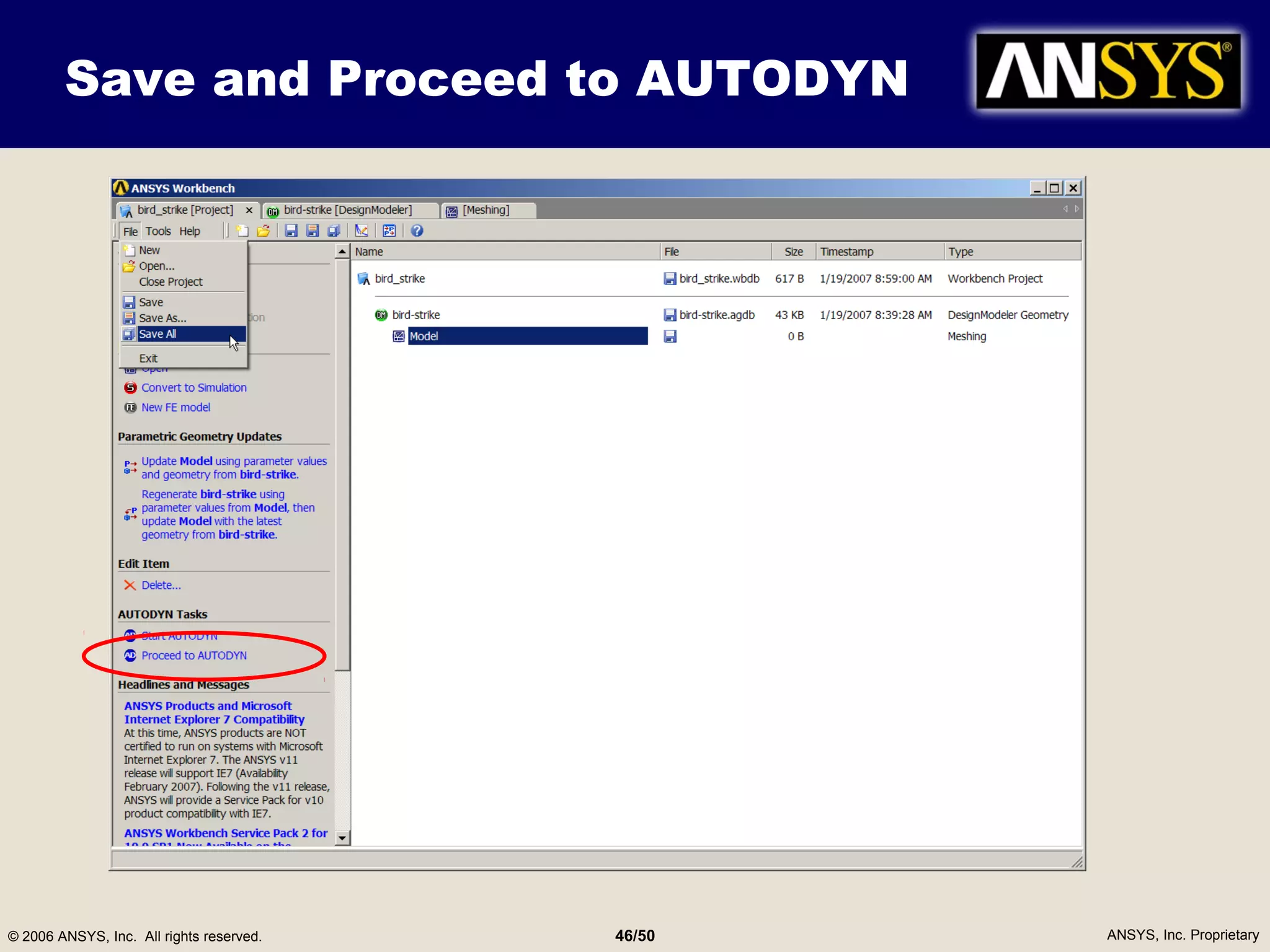Click the chart-with-pencil toolbar icon
Viewport: 1270px width, 952px height.
pos(362,231)
